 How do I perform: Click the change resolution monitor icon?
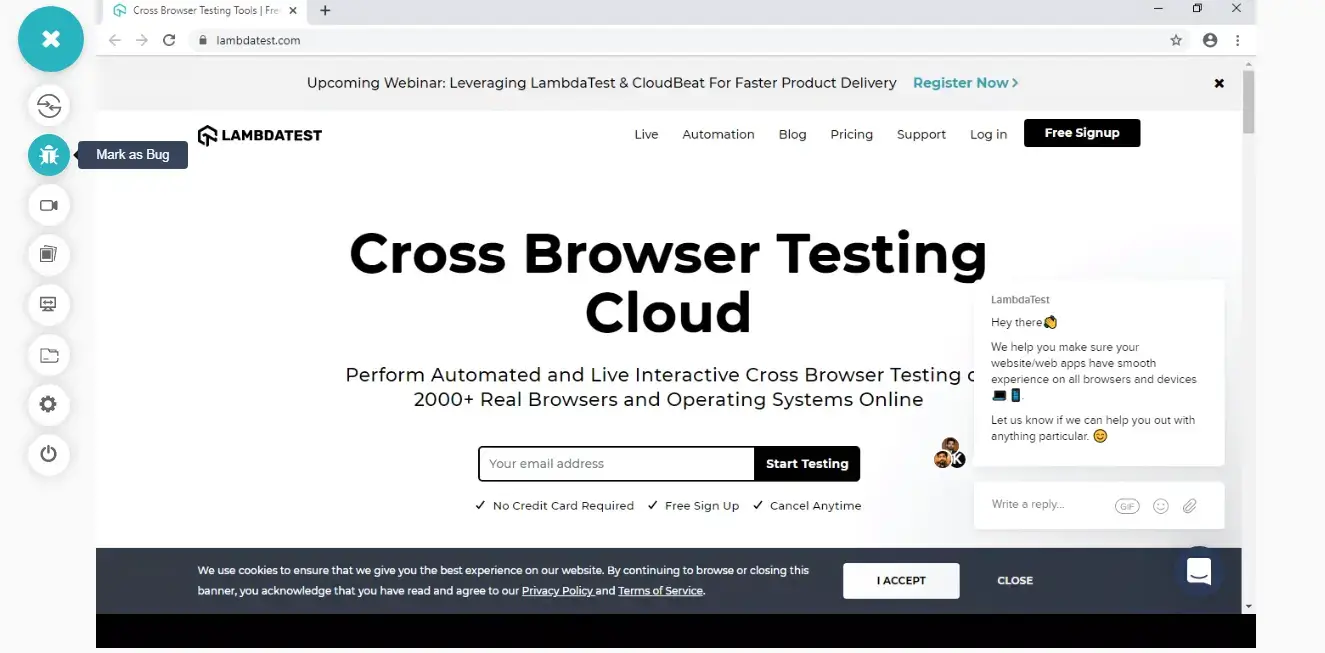click(49, 304)
